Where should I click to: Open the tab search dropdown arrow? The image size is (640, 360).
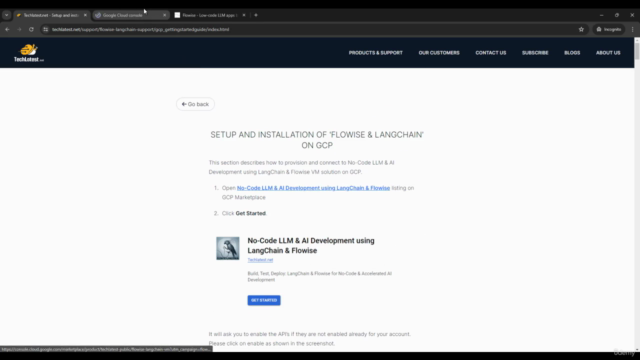[x=7, y=15]
